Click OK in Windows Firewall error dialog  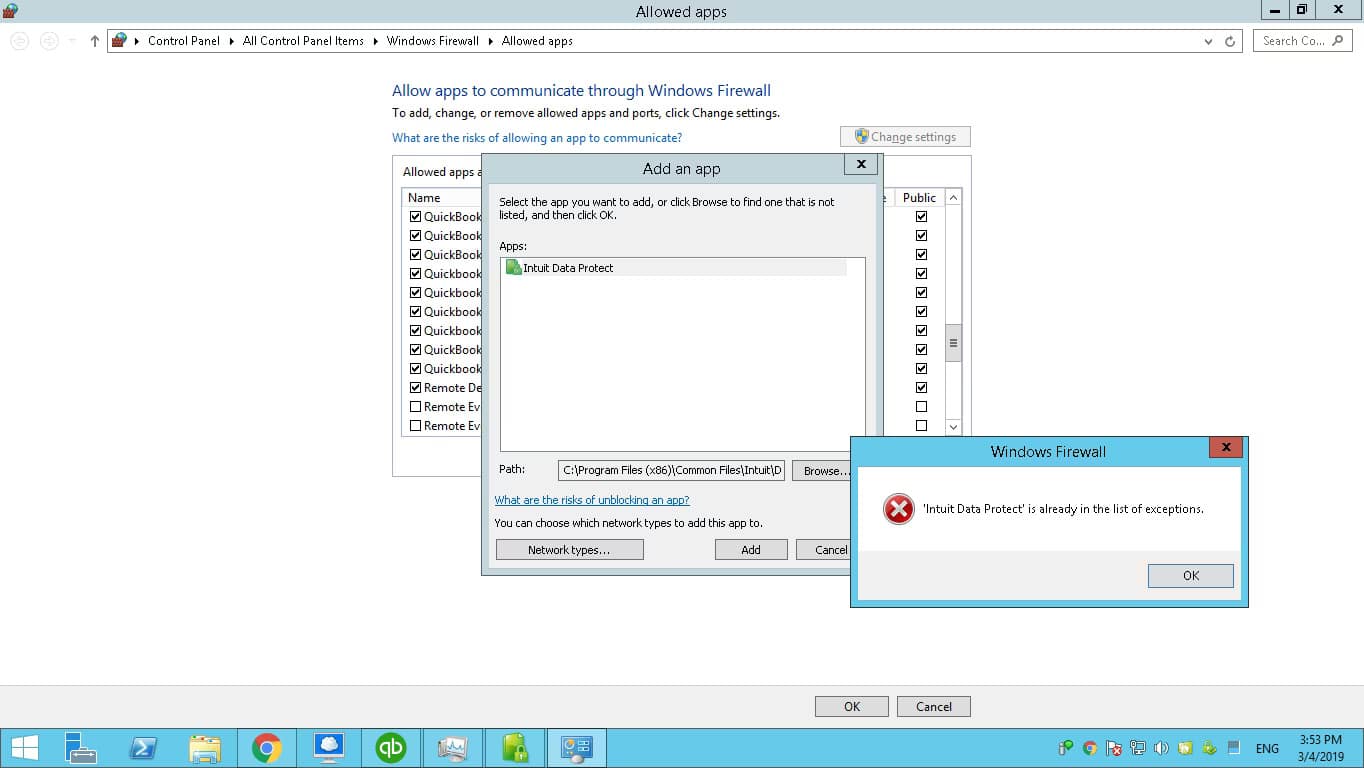coord(1190,576)
